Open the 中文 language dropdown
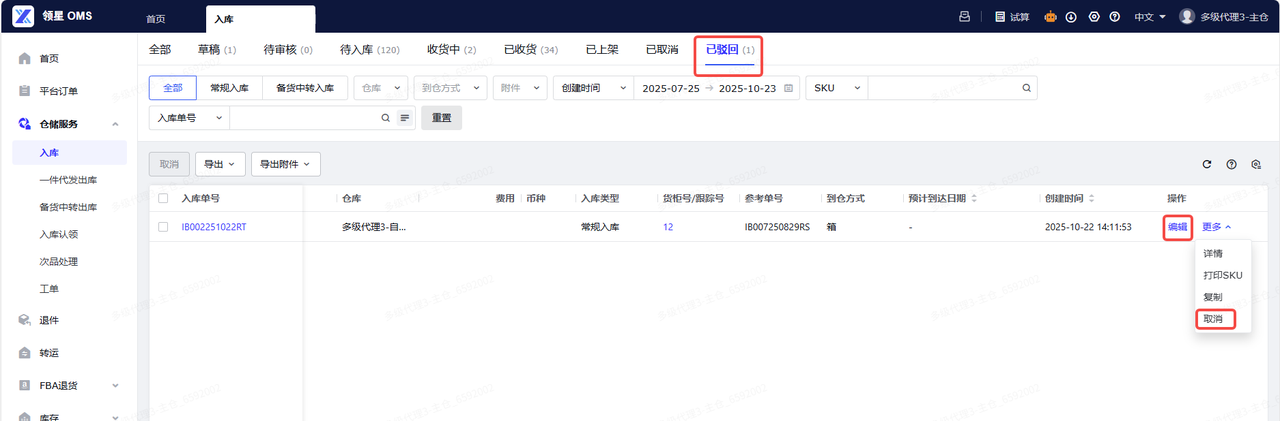 [x=1150, y=16]
